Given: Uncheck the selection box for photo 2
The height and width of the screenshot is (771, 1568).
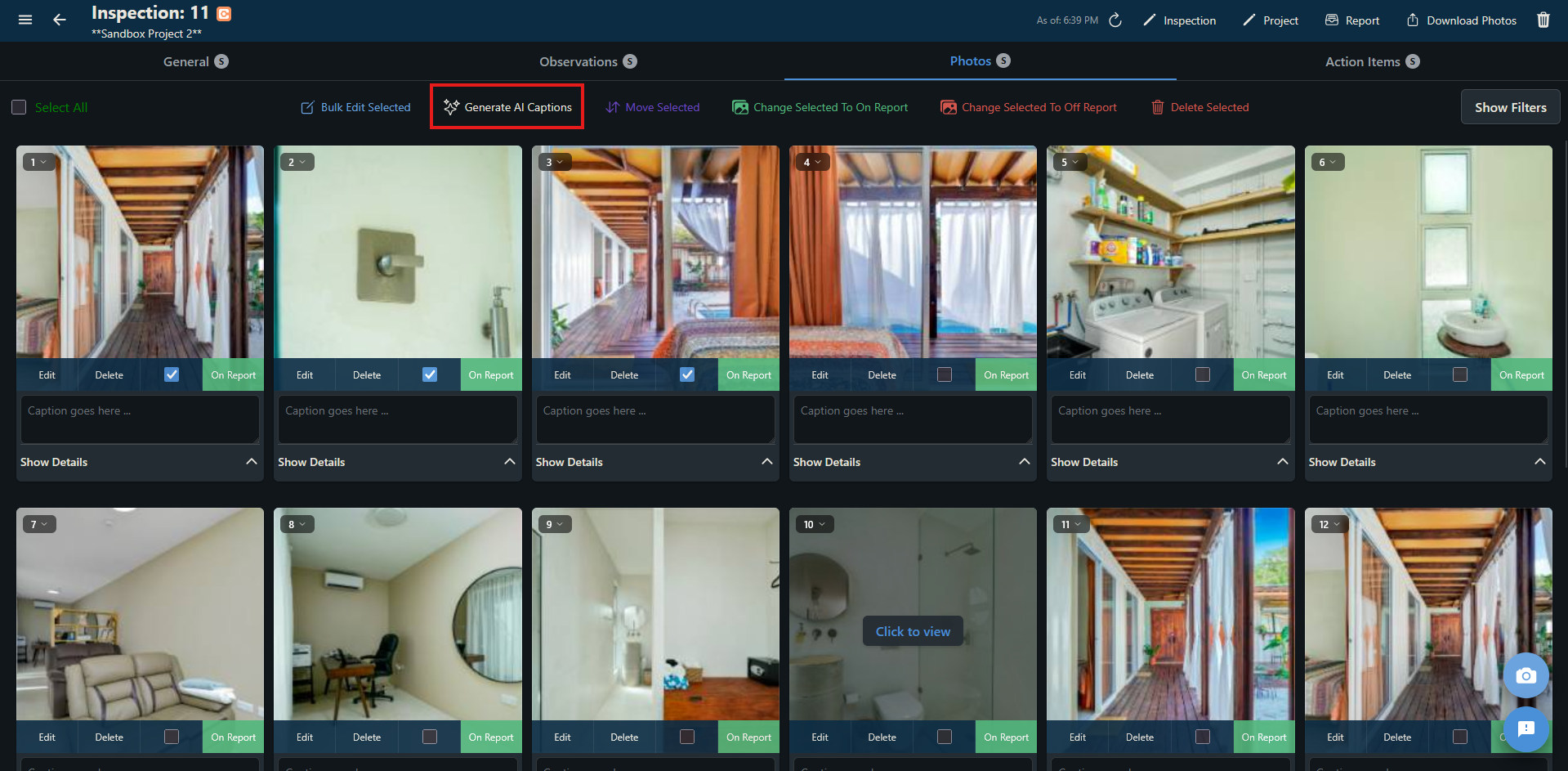Looking at the screenshot, I should pyautogui.click(x=430, y=374).
